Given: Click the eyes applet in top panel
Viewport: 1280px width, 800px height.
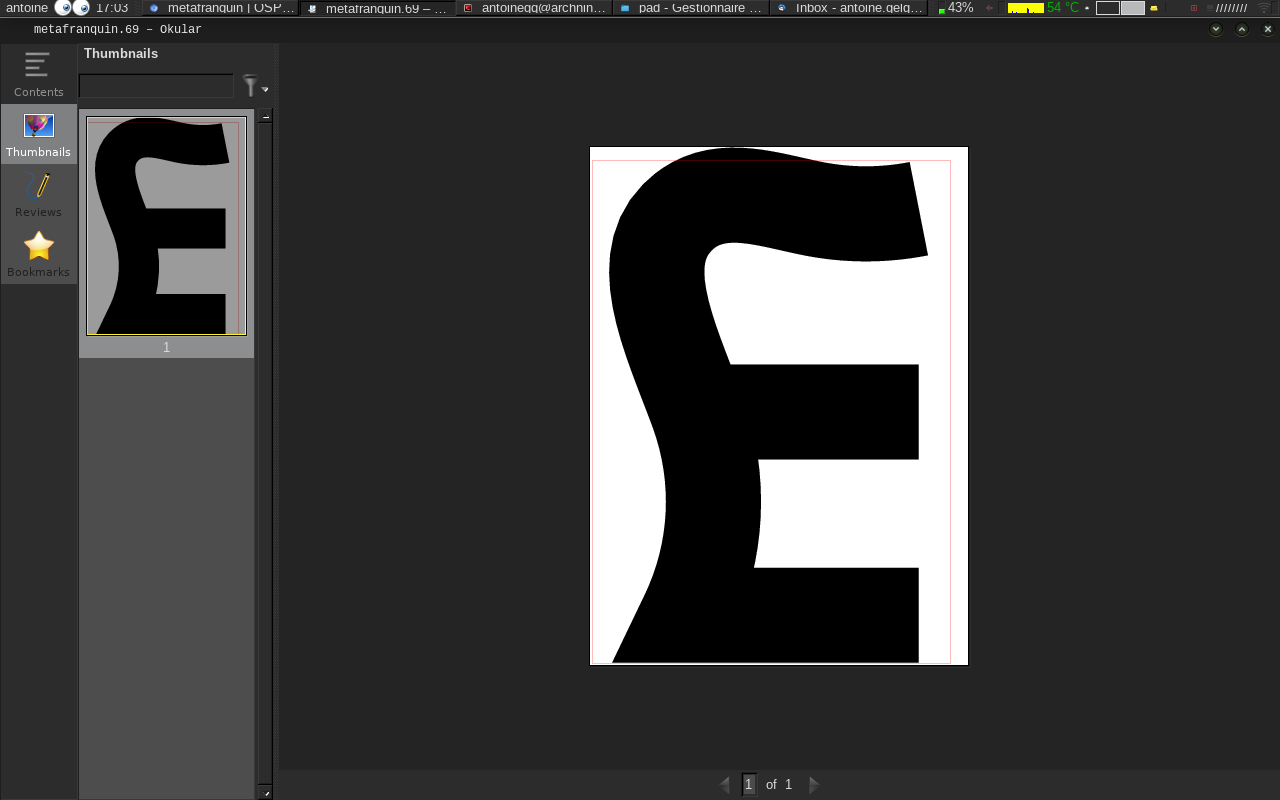Looking at the screenshot, I should coord(72,8).
